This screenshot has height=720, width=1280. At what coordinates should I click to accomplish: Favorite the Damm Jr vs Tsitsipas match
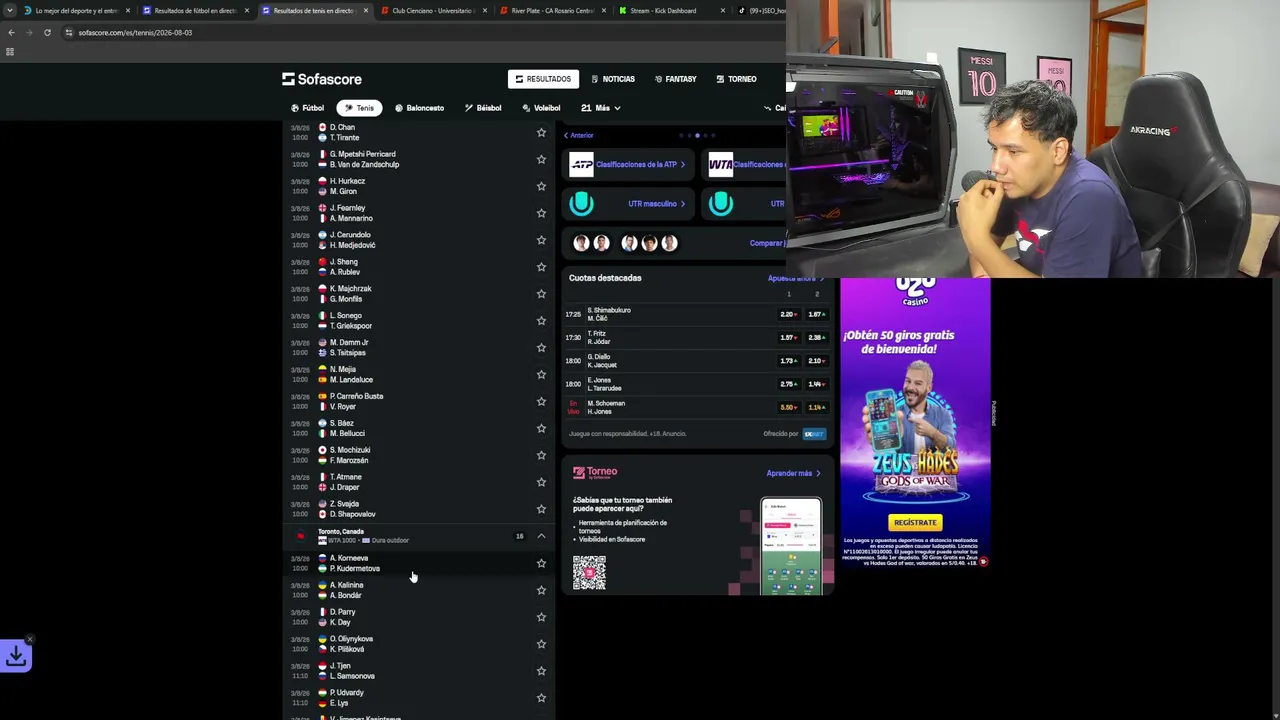pos(541,347)
